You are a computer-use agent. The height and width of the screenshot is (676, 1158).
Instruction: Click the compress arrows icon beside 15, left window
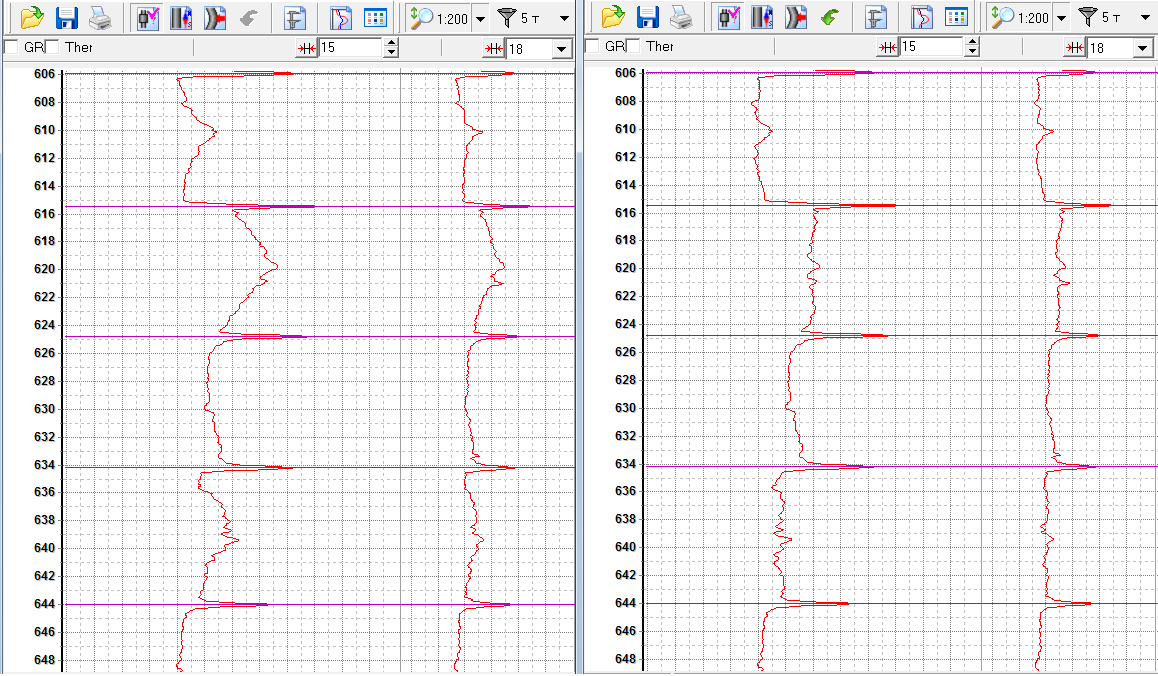coord(306,48)
